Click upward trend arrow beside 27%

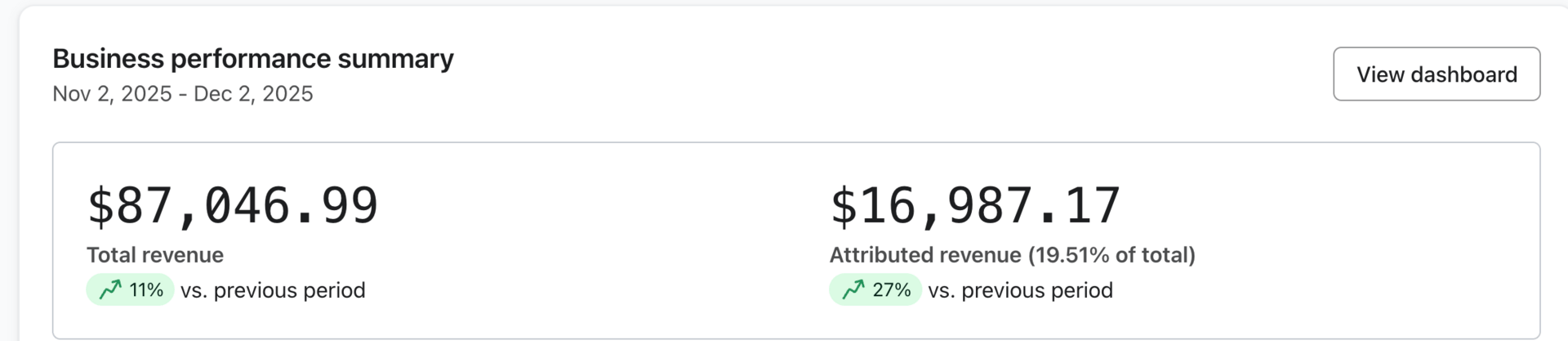point(853,290)
